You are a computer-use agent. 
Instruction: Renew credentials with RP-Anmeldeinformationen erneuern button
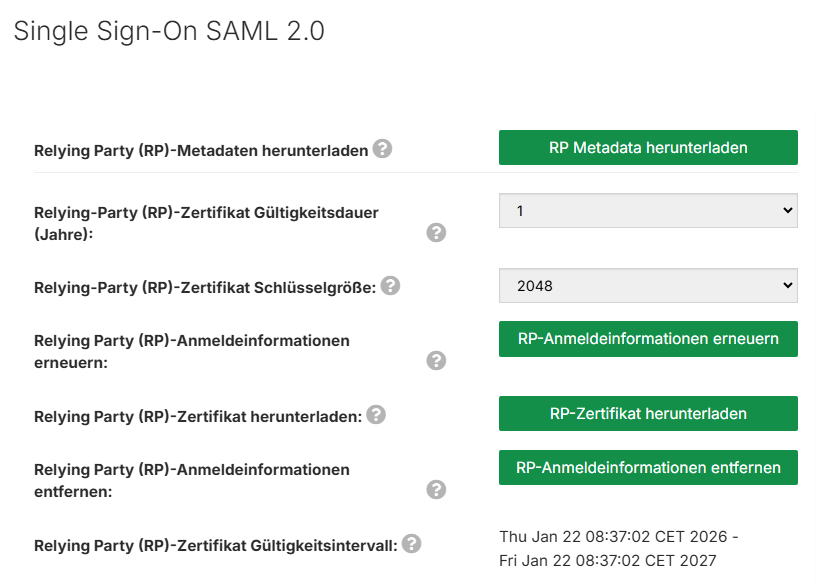648,338
